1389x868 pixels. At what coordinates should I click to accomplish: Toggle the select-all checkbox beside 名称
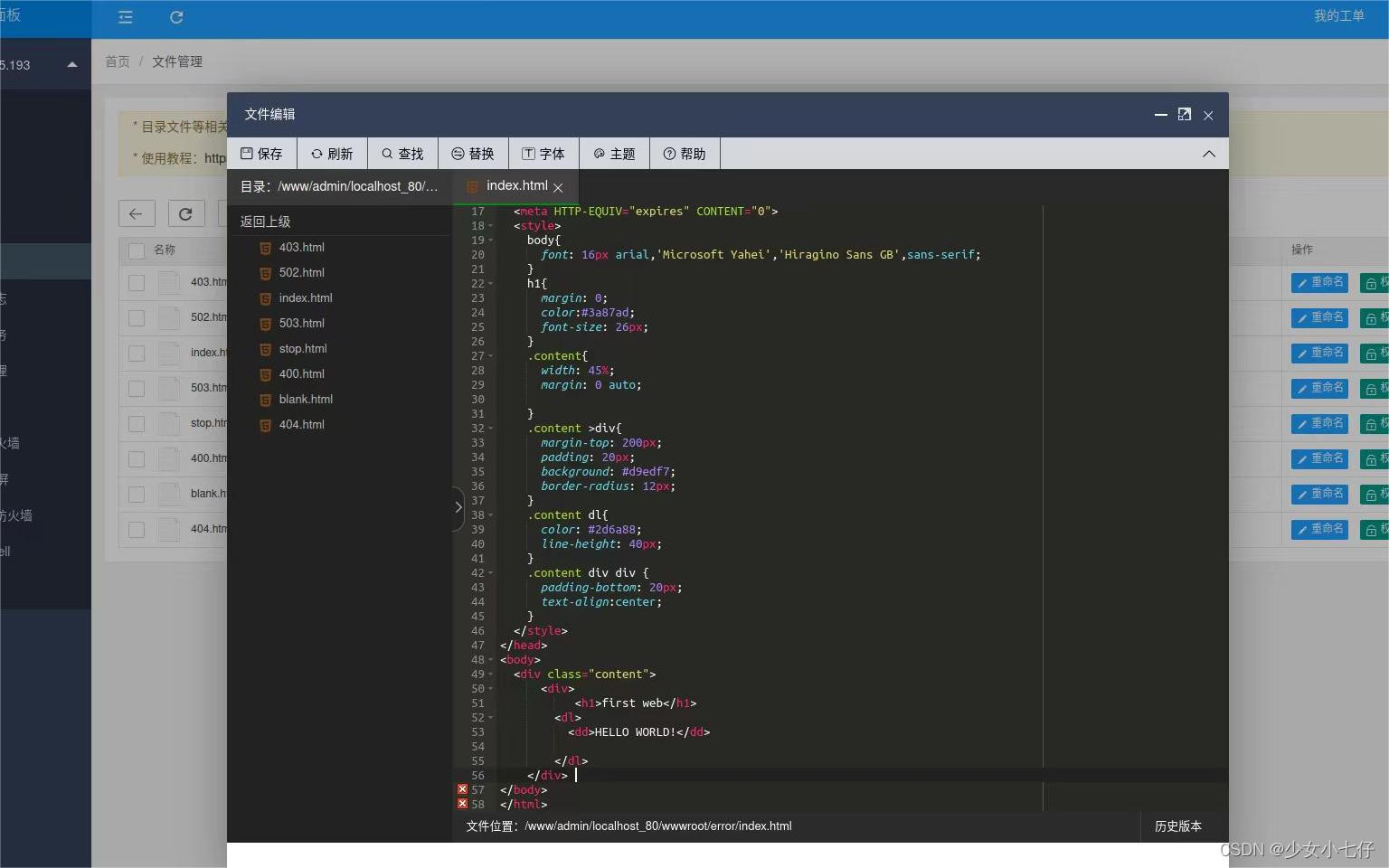137,250
